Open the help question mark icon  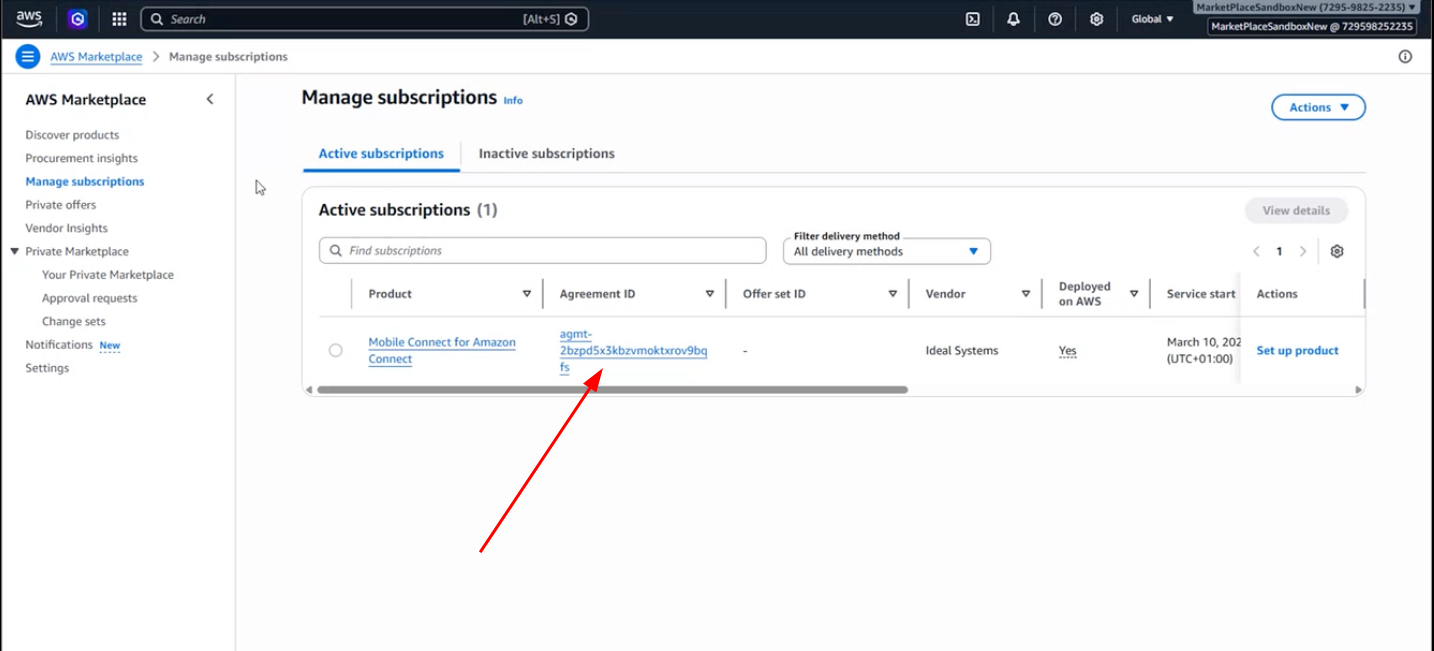(x=1055, y=19)
